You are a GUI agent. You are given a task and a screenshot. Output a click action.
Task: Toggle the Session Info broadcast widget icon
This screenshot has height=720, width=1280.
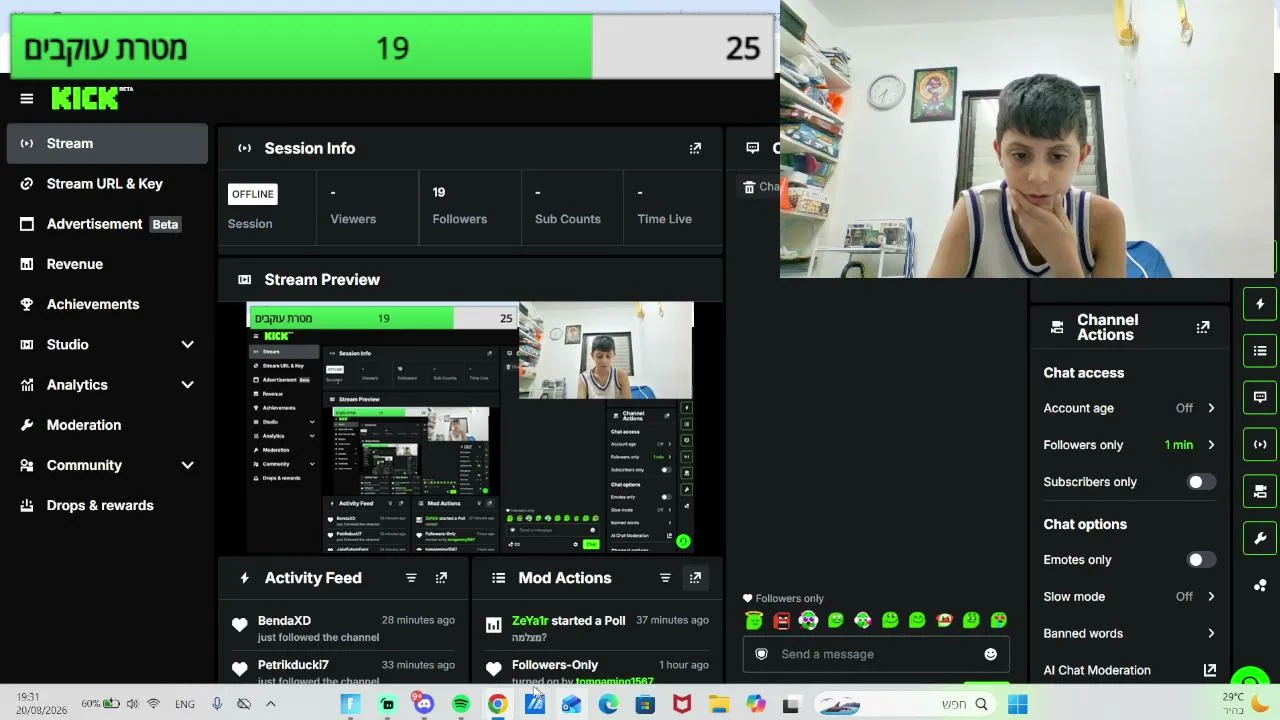(x=1260, y=445)
